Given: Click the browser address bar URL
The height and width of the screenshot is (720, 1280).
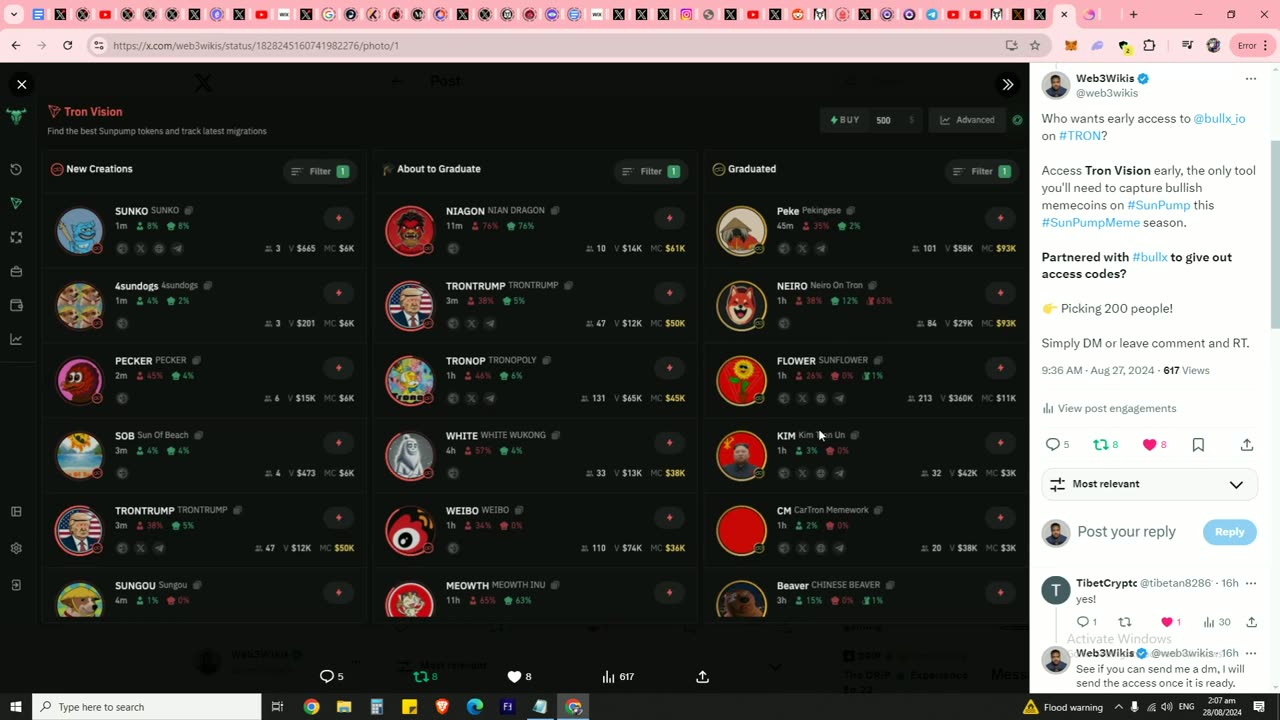Looking at the screenshot, I should pyautogui.click(x=256, y=45).
